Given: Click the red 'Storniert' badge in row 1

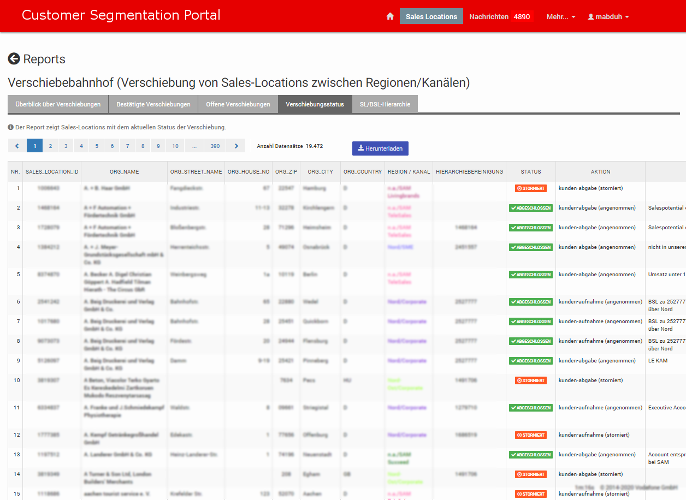Looking at the screenshot, I should coord(530,188).
